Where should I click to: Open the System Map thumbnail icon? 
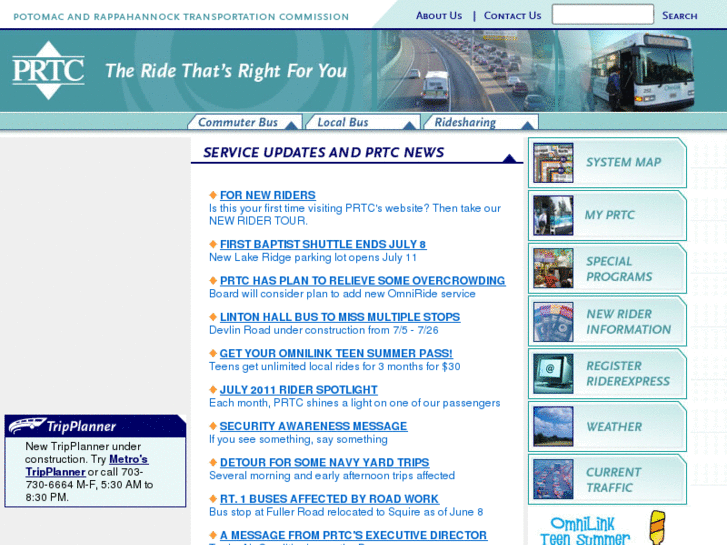pos(553,163)
